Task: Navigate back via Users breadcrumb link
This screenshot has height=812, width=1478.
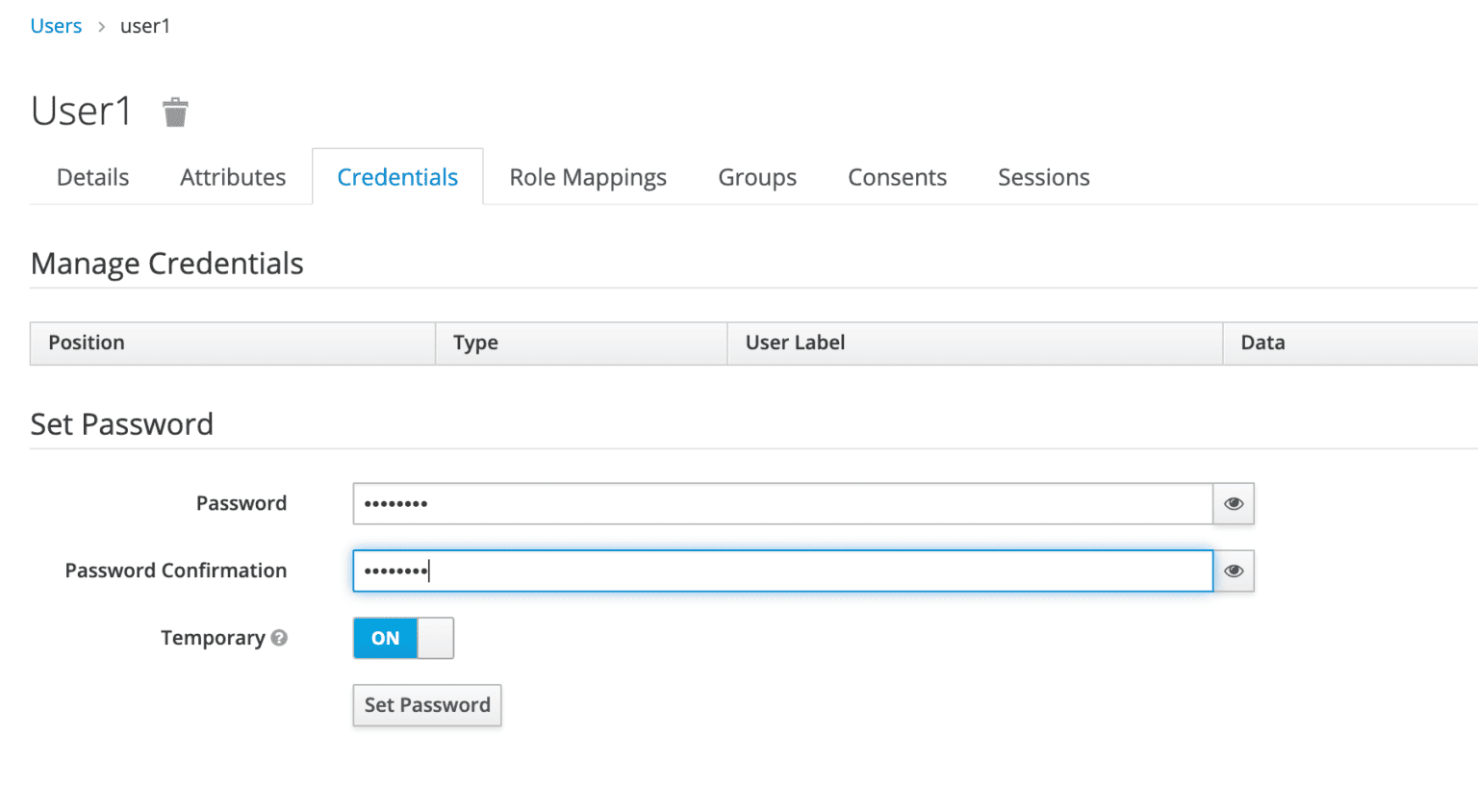Action: pos(56,26)
